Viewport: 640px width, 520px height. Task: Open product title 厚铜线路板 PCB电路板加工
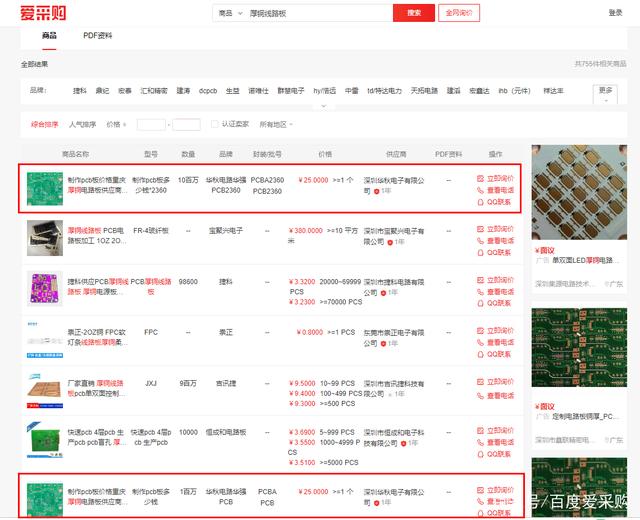[97, 236]
